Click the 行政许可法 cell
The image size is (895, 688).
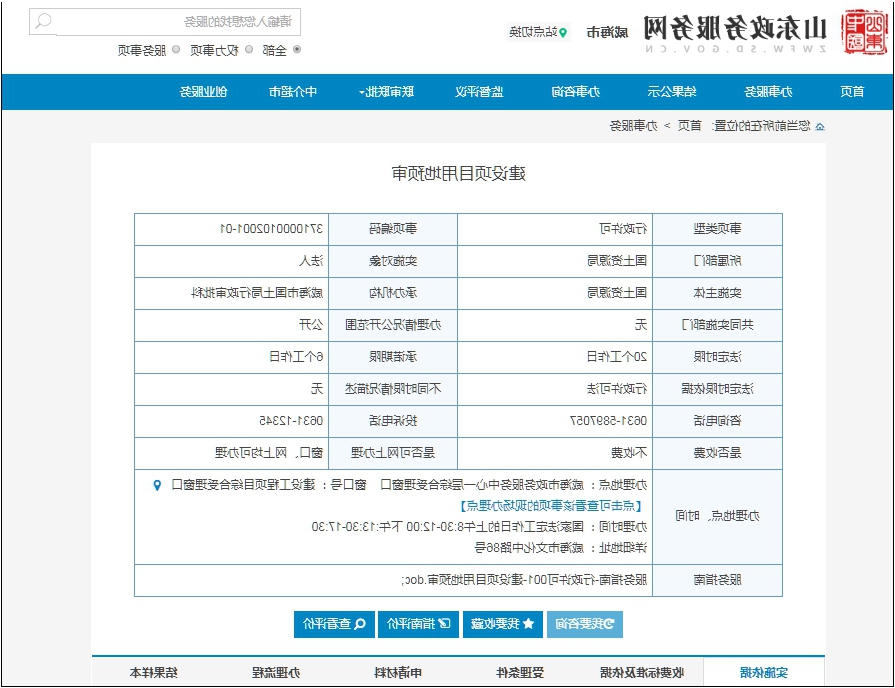tap(555, 389)
